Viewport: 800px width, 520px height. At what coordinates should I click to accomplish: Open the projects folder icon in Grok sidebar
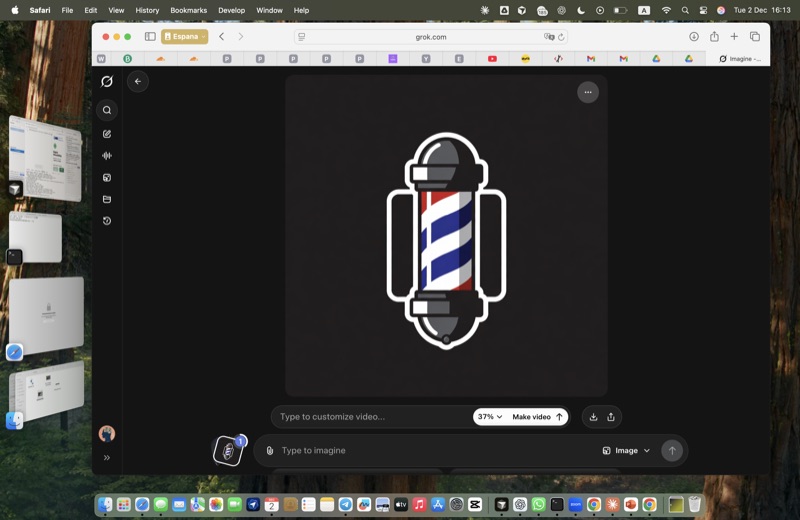pyautogui.click(x=107, y=200)
